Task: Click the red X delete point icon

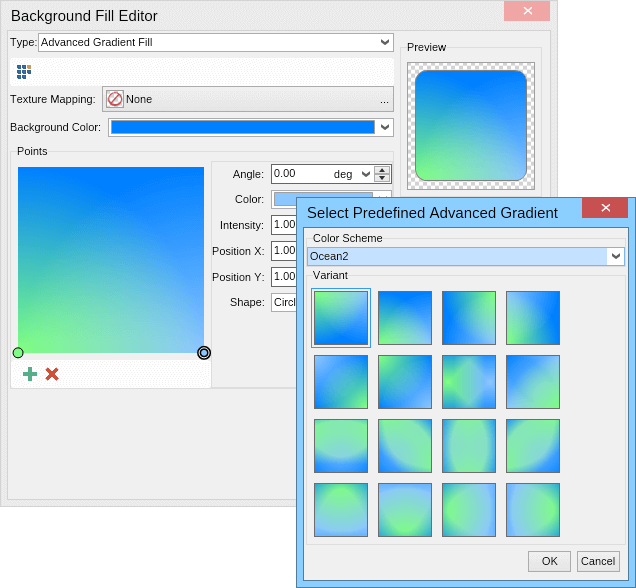Action: 52,374
